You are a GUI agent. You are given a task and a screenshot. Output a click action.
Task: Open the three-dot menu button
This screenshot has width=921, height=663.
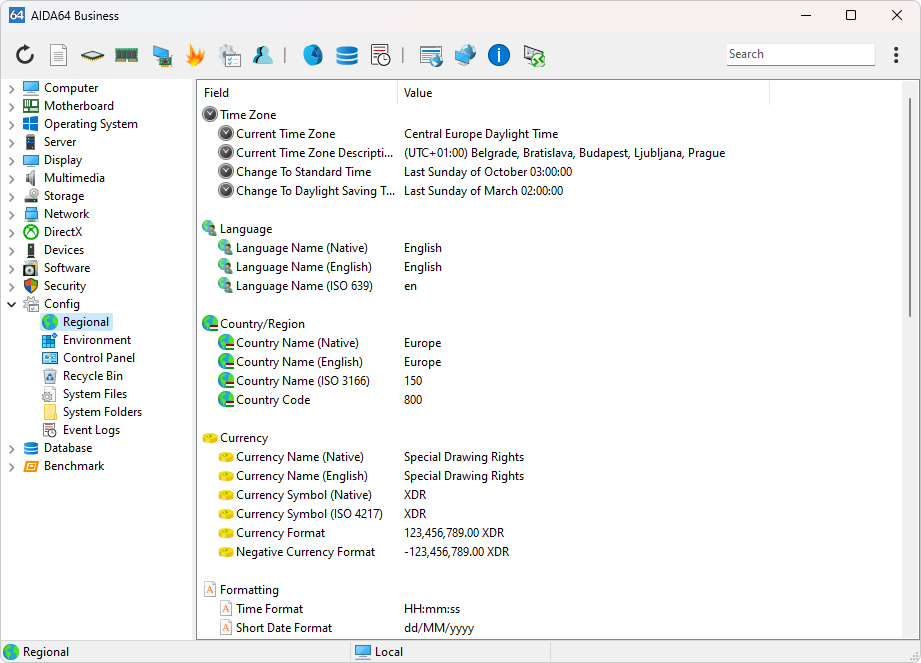tap(896, 55)
